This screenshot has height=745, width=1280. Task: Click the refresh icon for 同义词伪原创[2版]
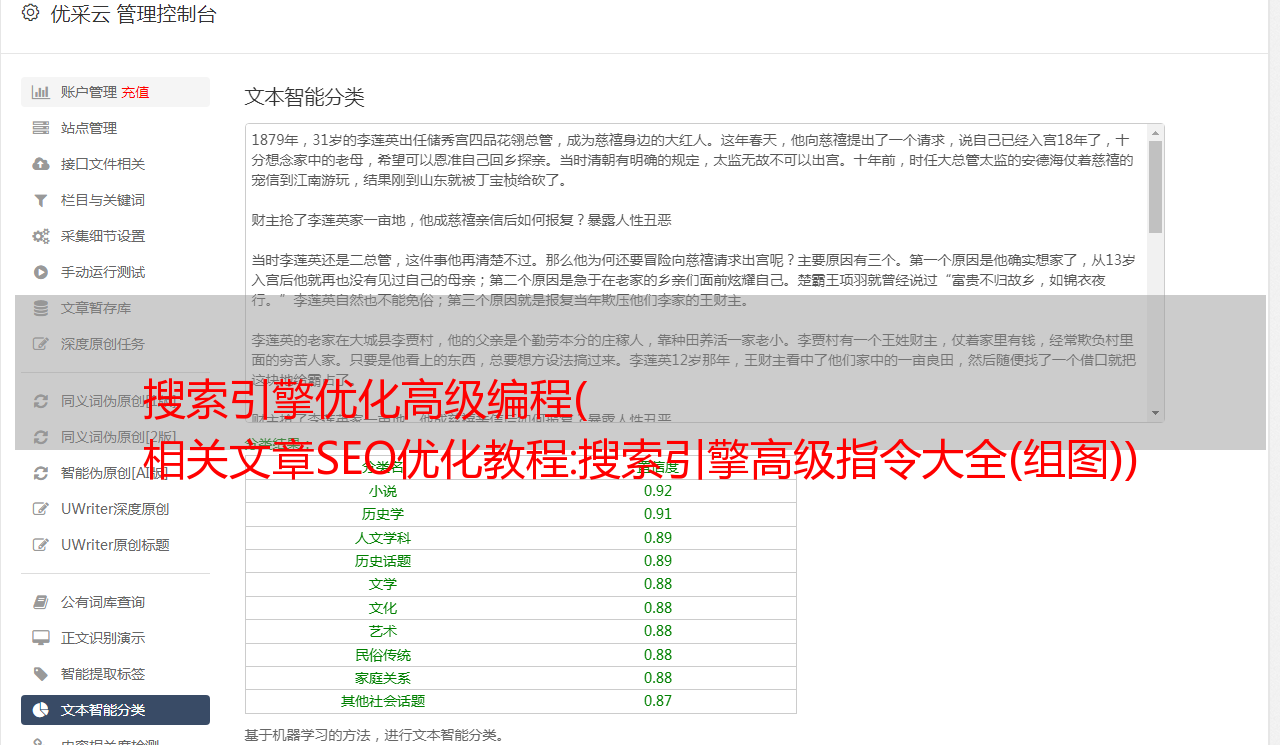point(41,437)
